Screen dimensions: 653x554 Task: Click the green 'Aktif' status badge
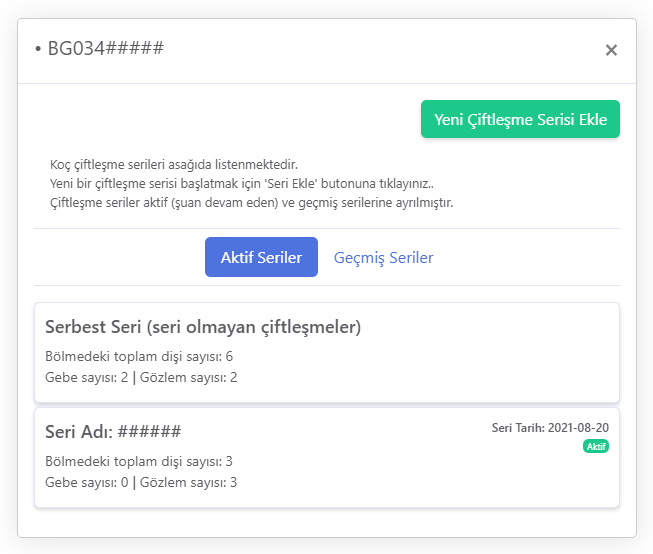point(596,447)
